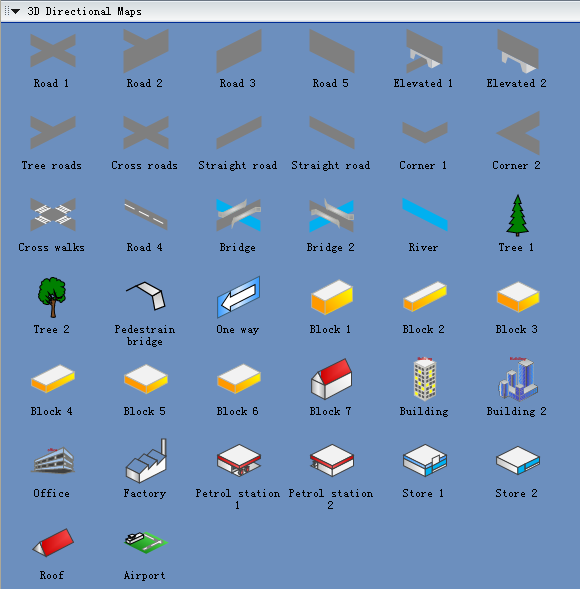Viewport: 580px width, 589px height.
Task: Choose the Block 1 shape
Action: [x=332, y=297]
